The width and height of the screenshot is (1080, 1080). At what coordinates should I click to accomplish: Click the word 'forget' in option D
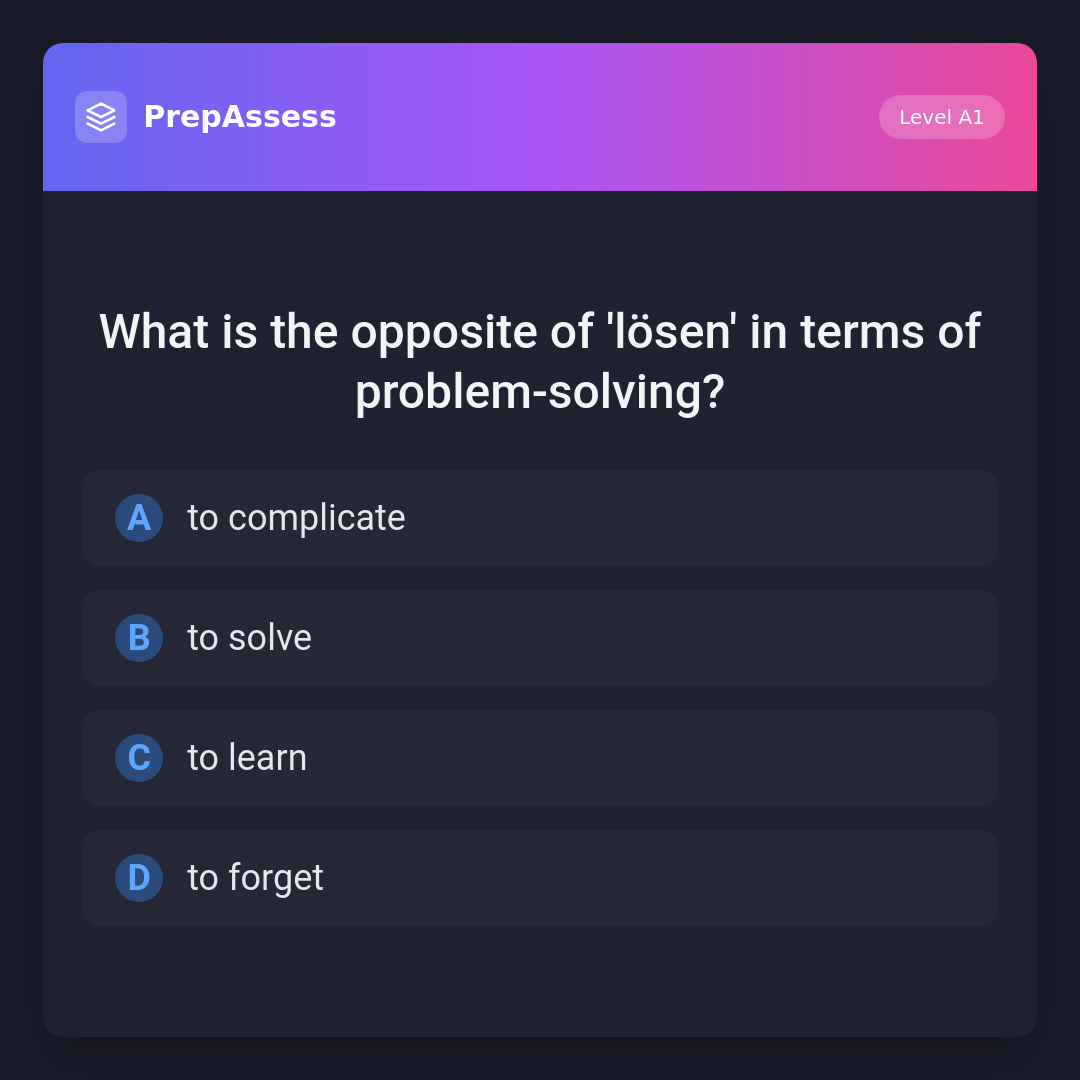click(276, 878)
